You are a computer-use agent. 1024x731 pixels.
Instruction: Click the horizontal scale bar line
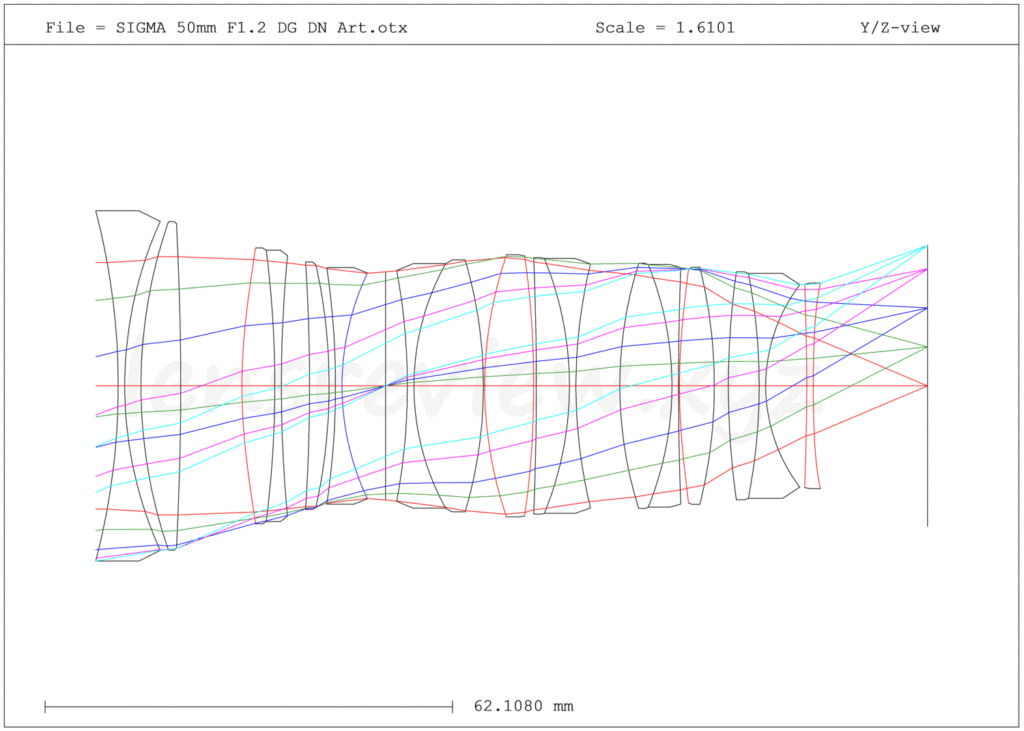(x=248, y=706)
